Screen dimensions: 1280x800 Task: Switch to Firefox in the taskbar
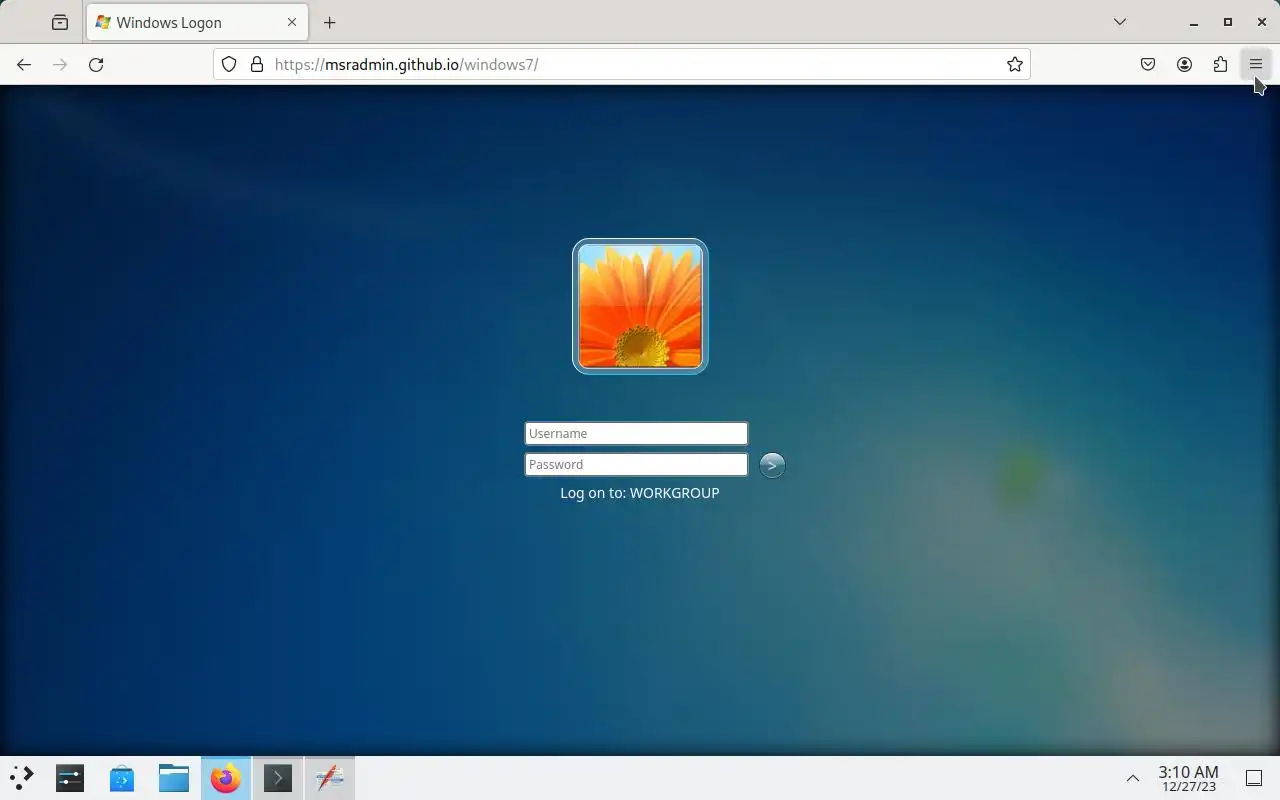click(x=226, y=778)
